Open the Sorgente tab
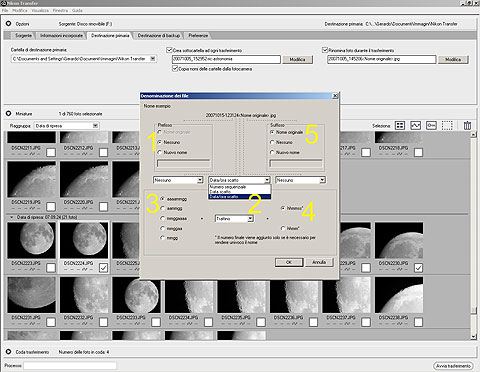 click(x=23, y=35)
